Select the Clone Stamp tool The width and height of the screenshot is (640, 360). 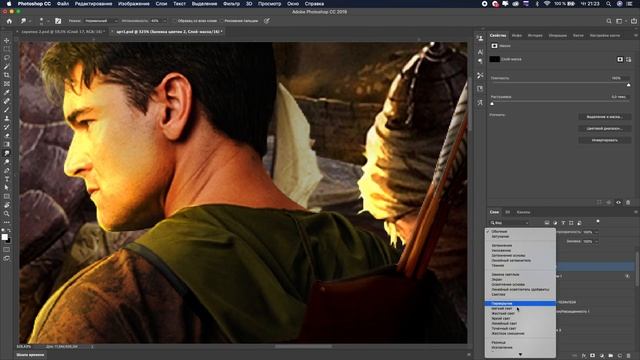click(7, 118)
